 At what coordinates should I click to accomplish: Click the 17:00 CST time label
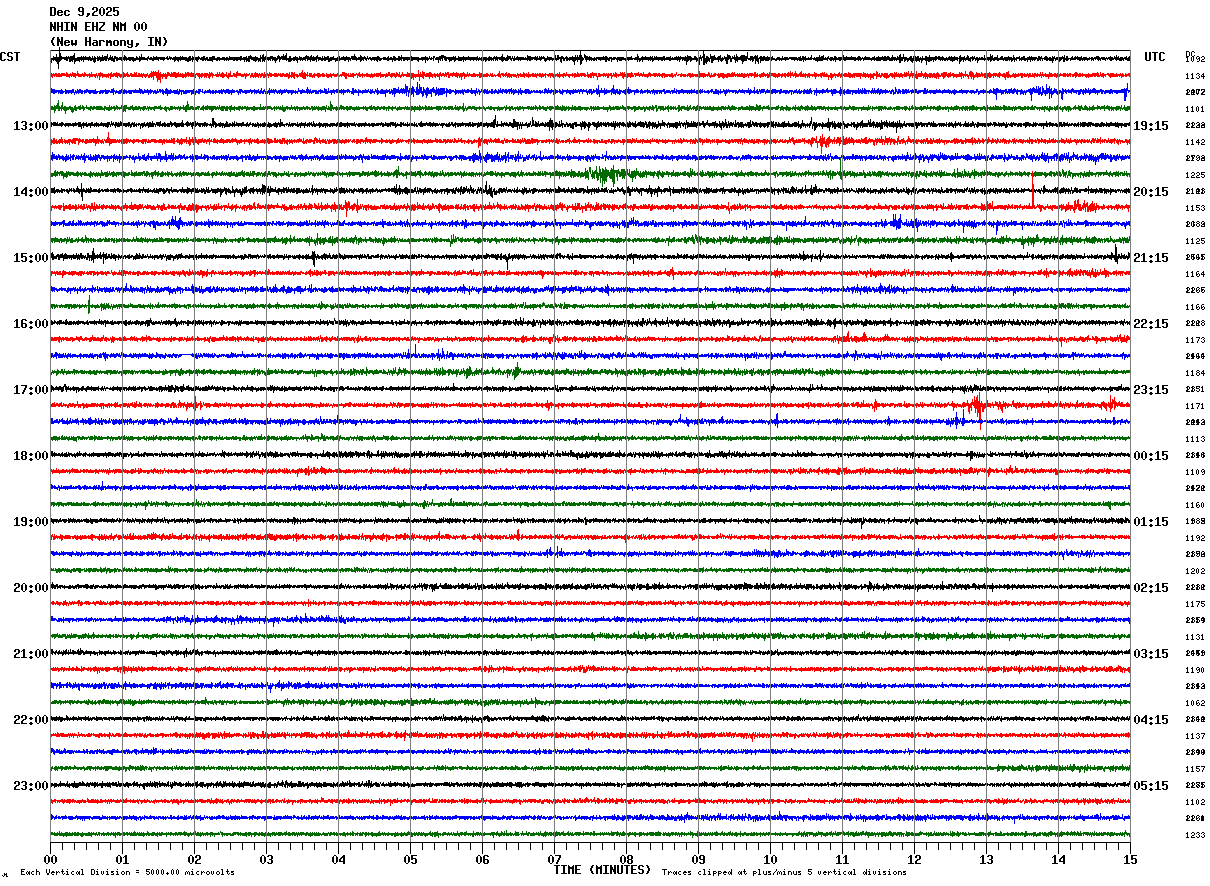pyautogui.click(x=31, y=390)
